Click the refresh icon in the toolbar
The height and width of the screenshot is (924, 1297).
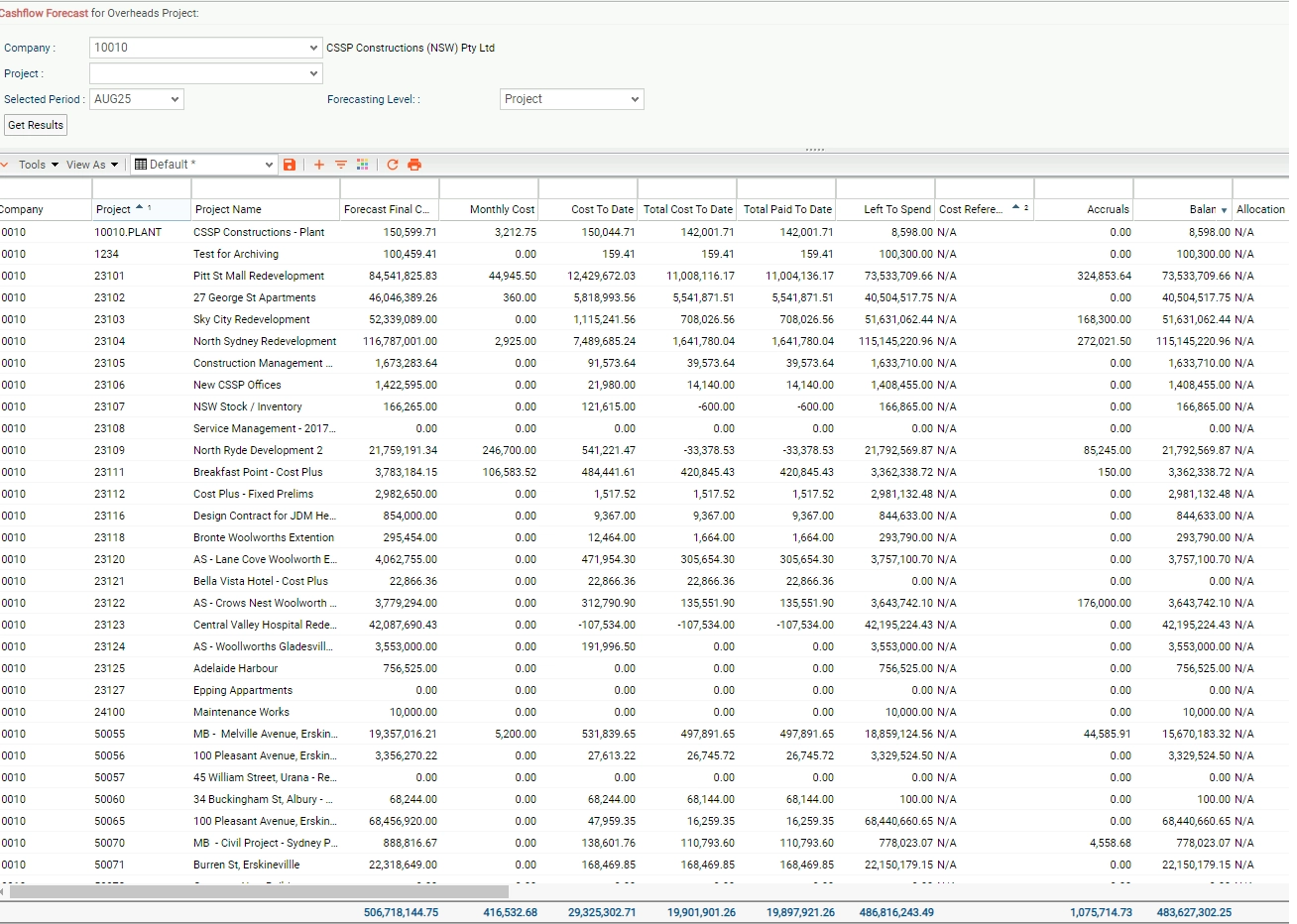click(393, 165)
